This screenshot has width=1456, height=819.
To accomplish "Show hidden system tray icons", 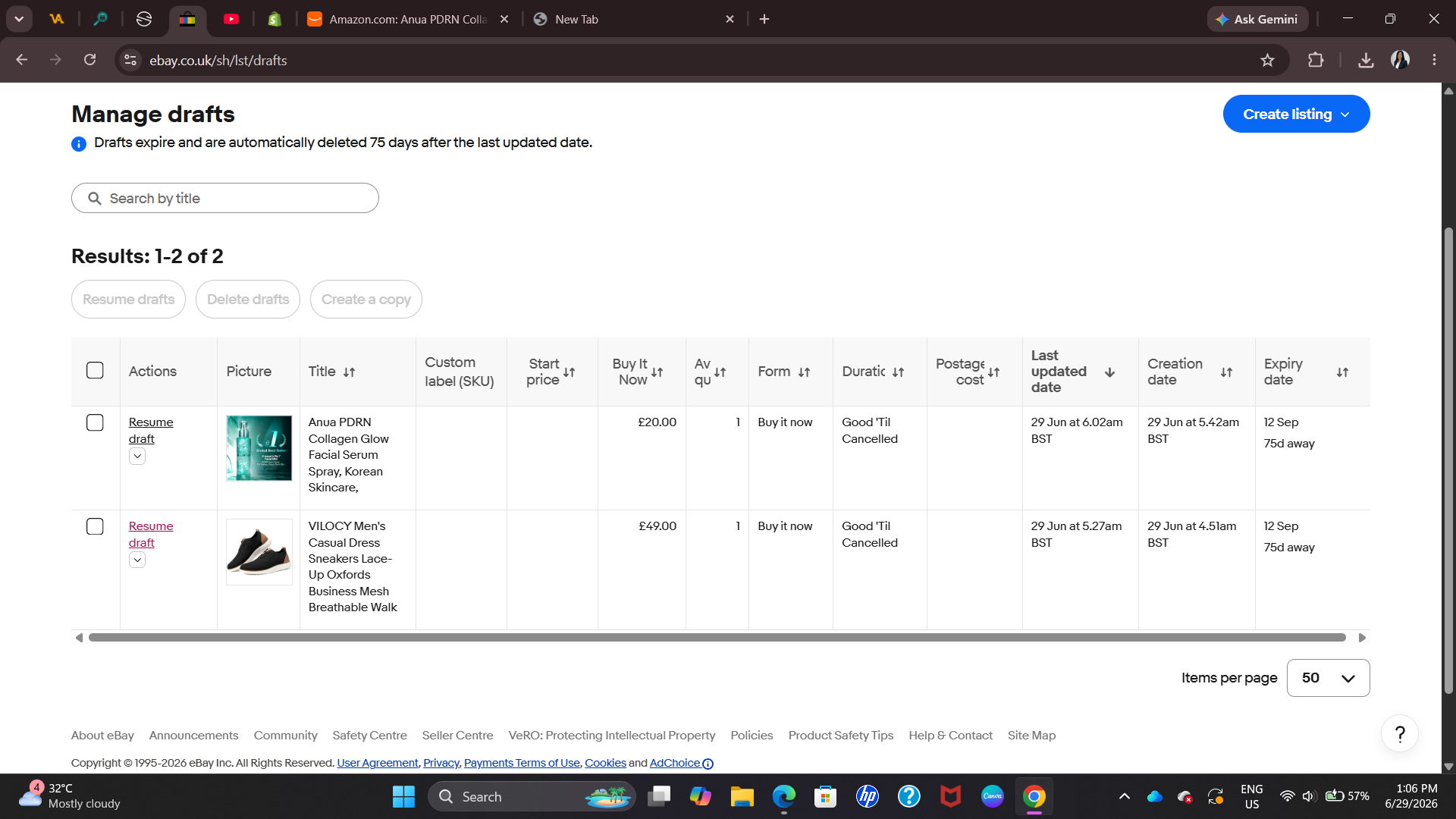I will pos(1125,796).
